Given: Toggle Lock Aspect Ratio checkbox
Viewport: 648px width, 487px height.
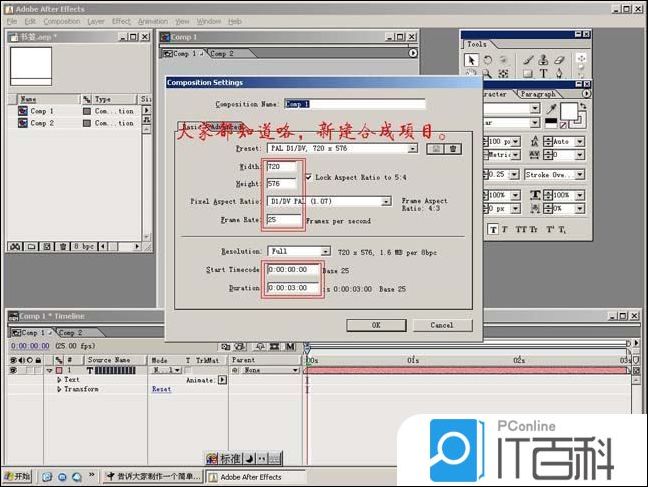Looking at the screenshot, I should coord(308,177).
